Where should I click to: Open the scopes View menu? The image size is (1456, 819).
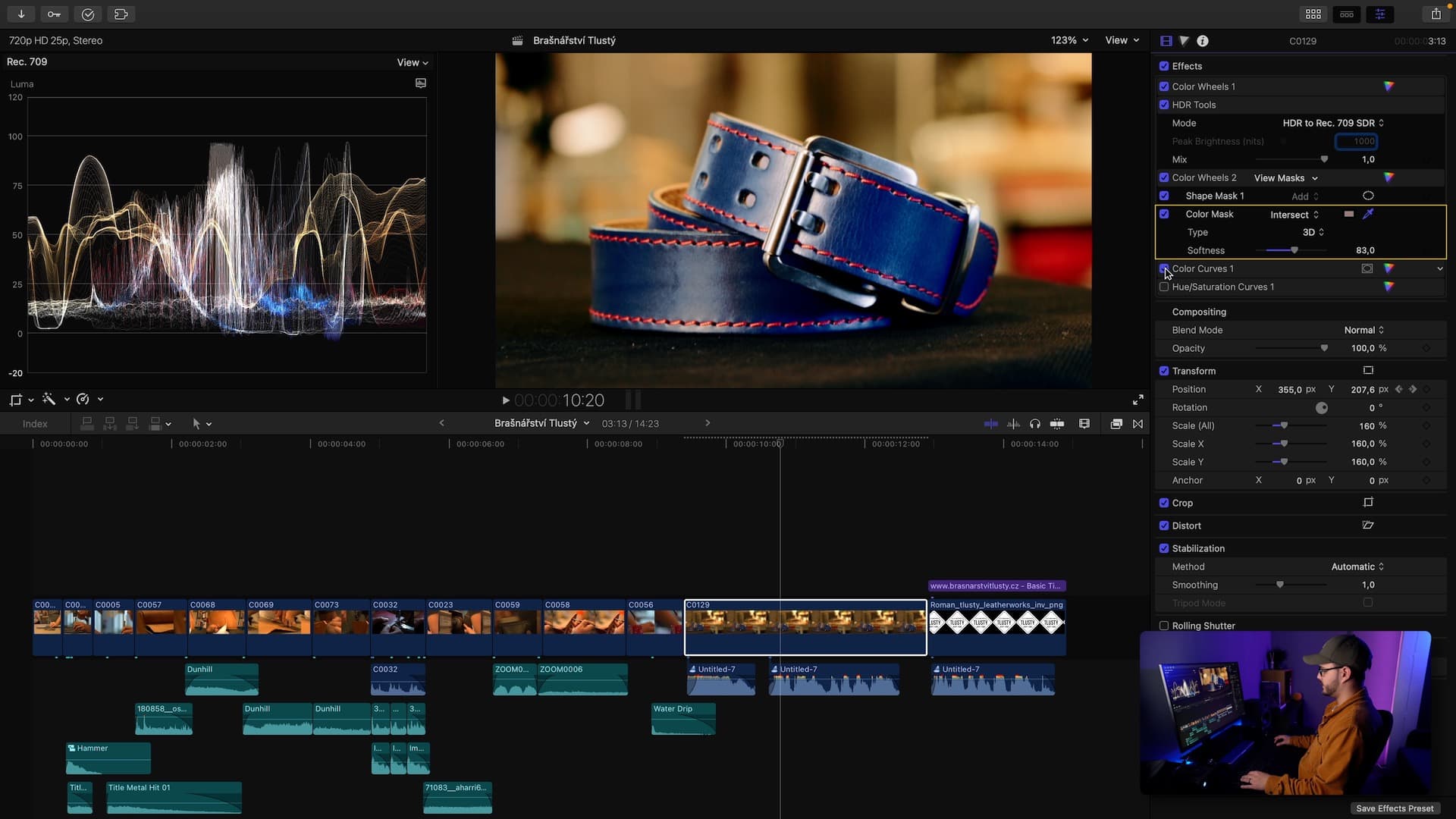pos(413,62)
